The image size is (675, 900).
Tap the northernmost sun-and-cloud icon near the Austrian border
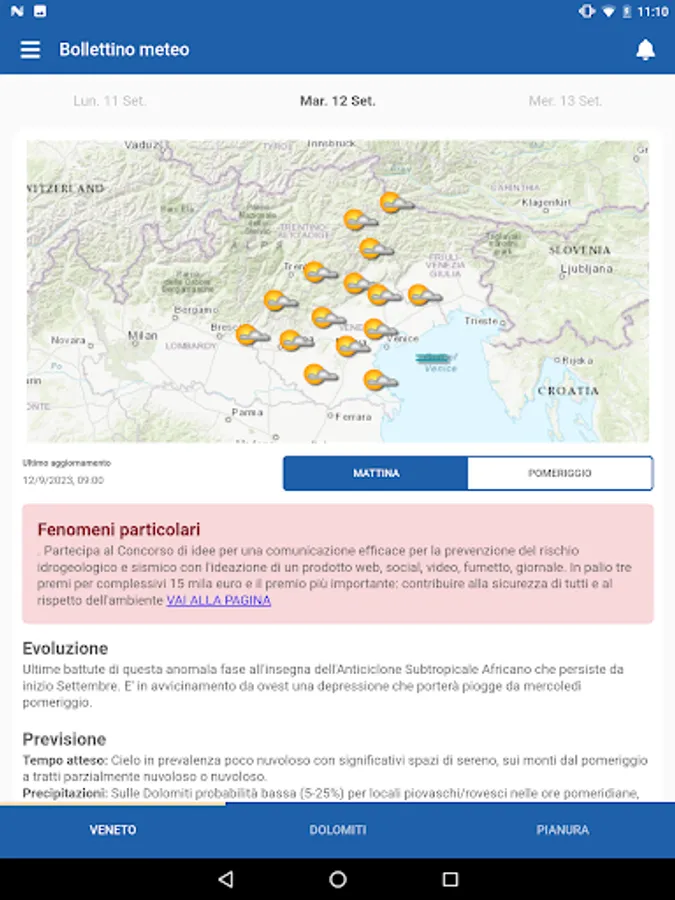pyautogui.click(x=396, y=203)
